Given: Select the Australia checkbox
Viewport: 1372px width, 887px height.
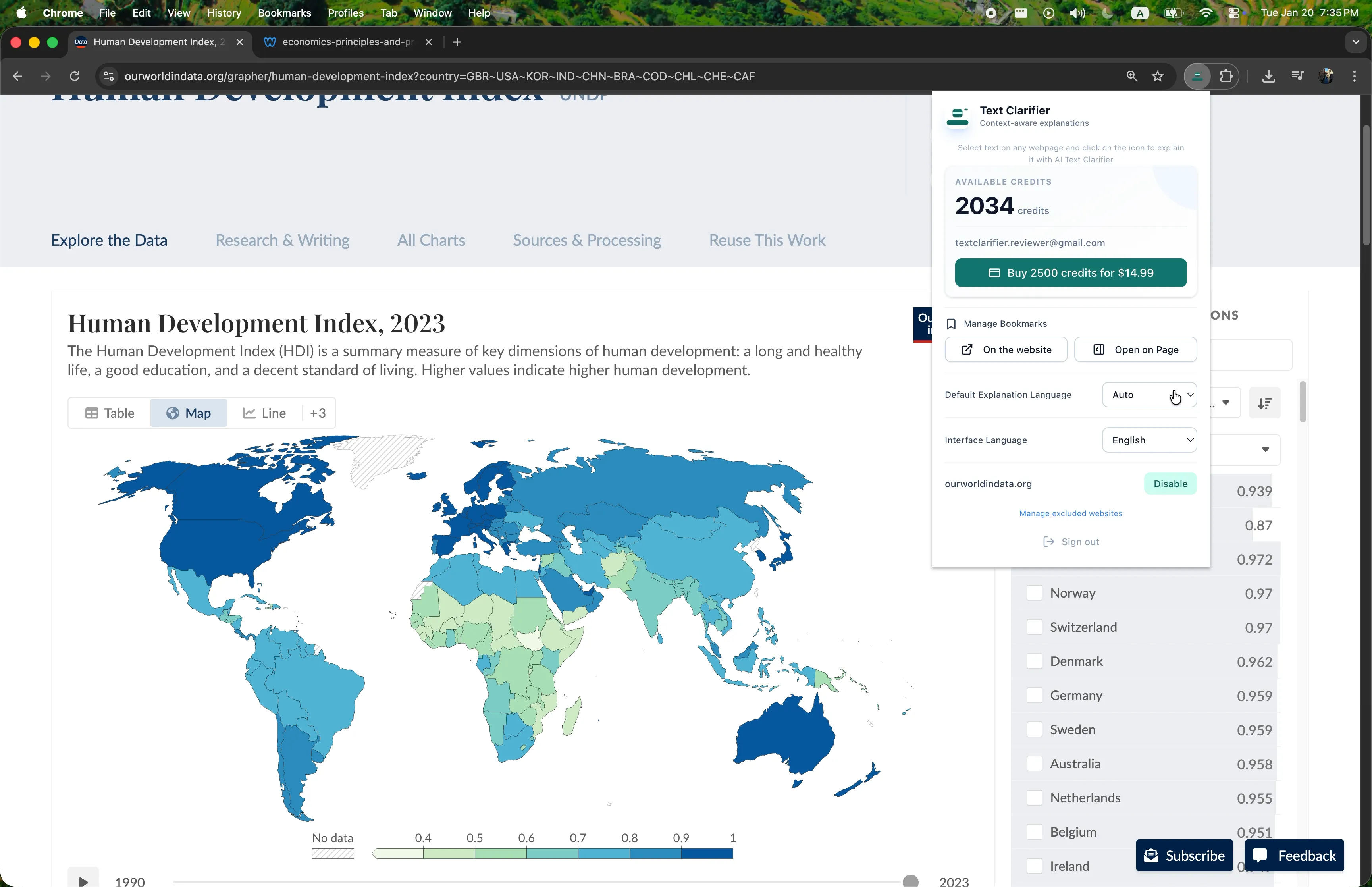Looking at the screenshot, I should click(1034, 764).
